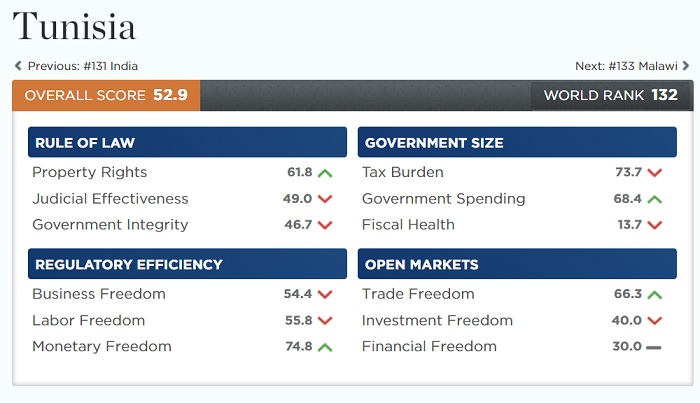The image size is (700, 403).
Task: Click the red down arrow for Fiscal Health
Action: [655, 225]
